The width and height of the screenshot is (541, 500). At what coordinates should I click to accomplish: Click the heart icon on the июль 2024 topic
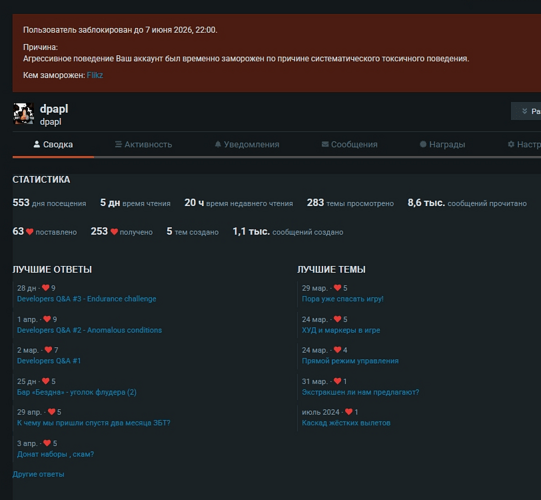[x=349, y=412]
